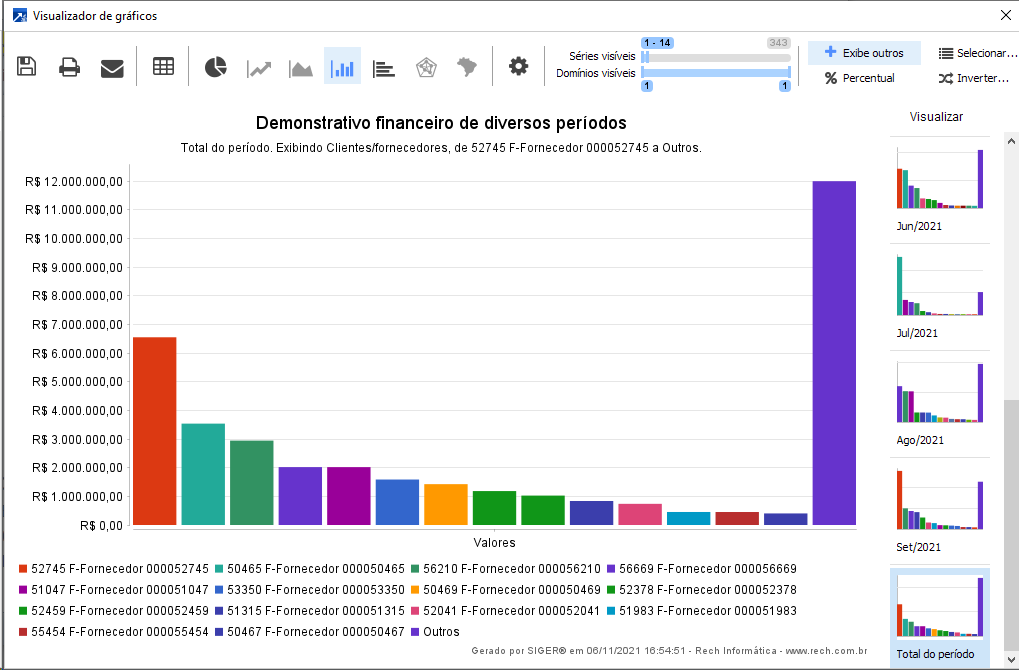Send chart by email envelope icon
The width and height of the screenshot is (1019, 670).
point(112,67)
